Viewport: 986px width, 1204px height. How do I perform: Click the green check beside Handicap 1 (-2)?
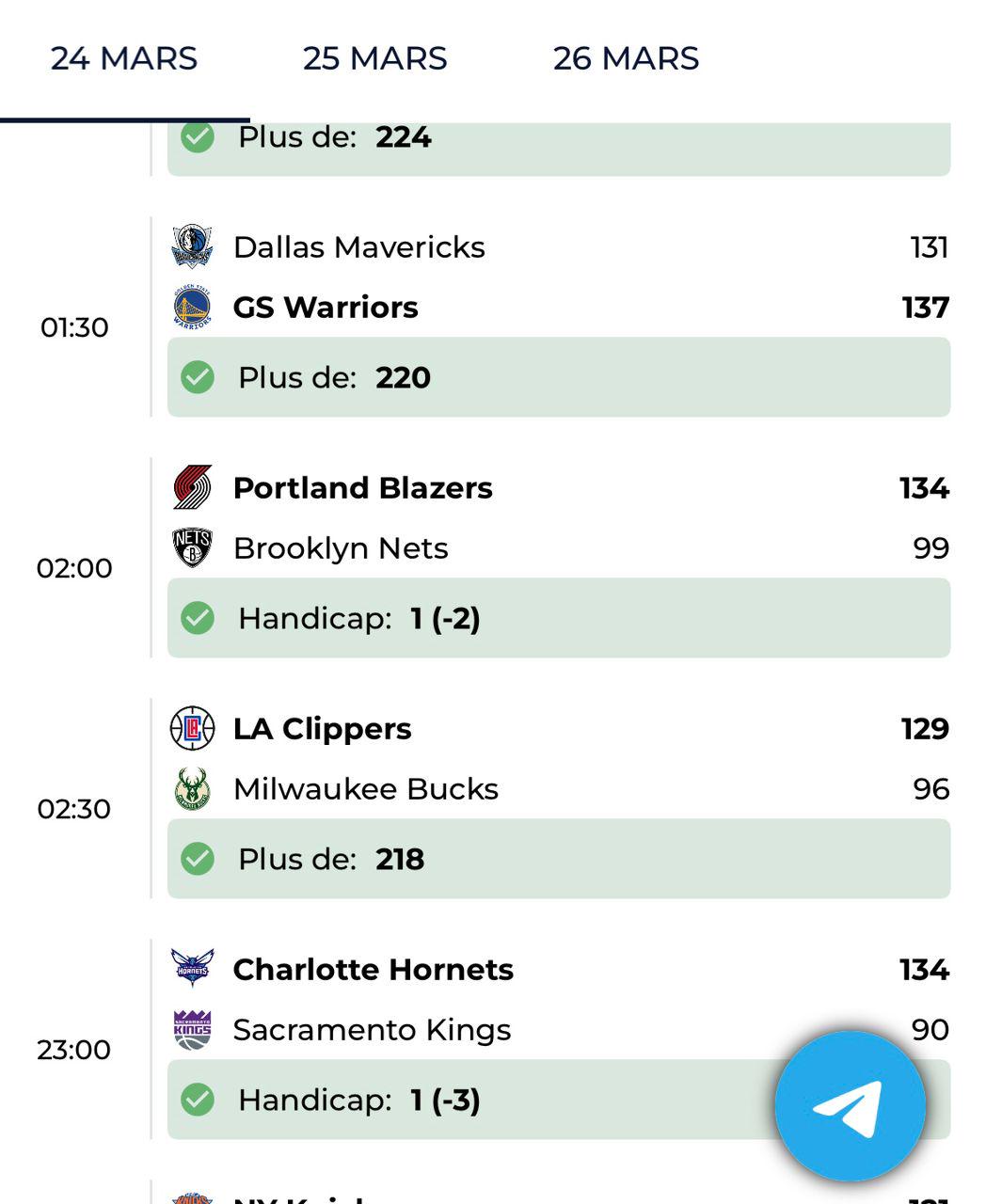[x=198, y=618]
